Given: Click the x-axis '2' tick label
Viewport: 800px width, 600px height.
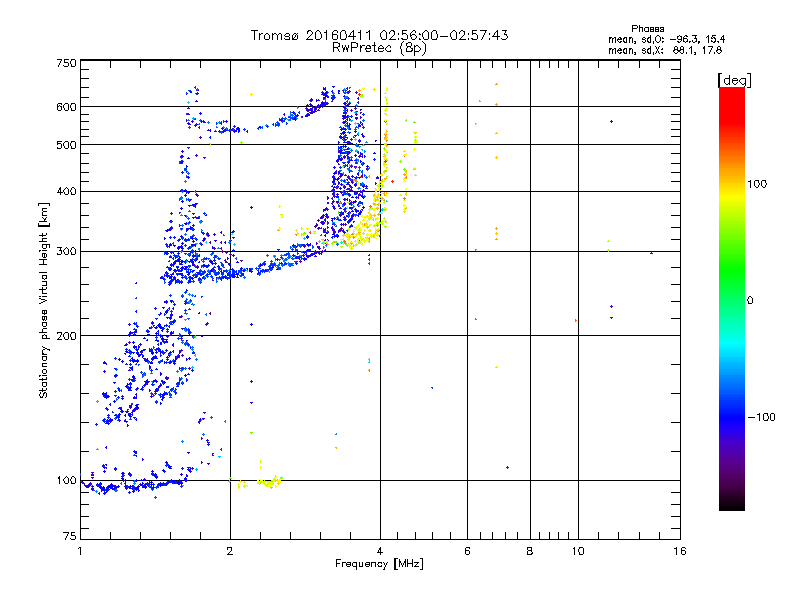Looking at the screenshot, I should 230,551.
